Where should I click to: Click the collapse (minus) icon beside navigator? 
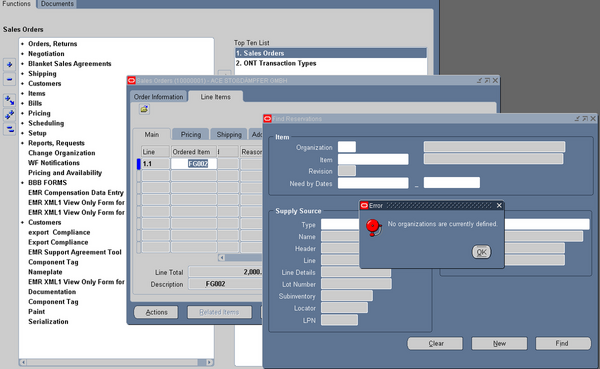10,80
